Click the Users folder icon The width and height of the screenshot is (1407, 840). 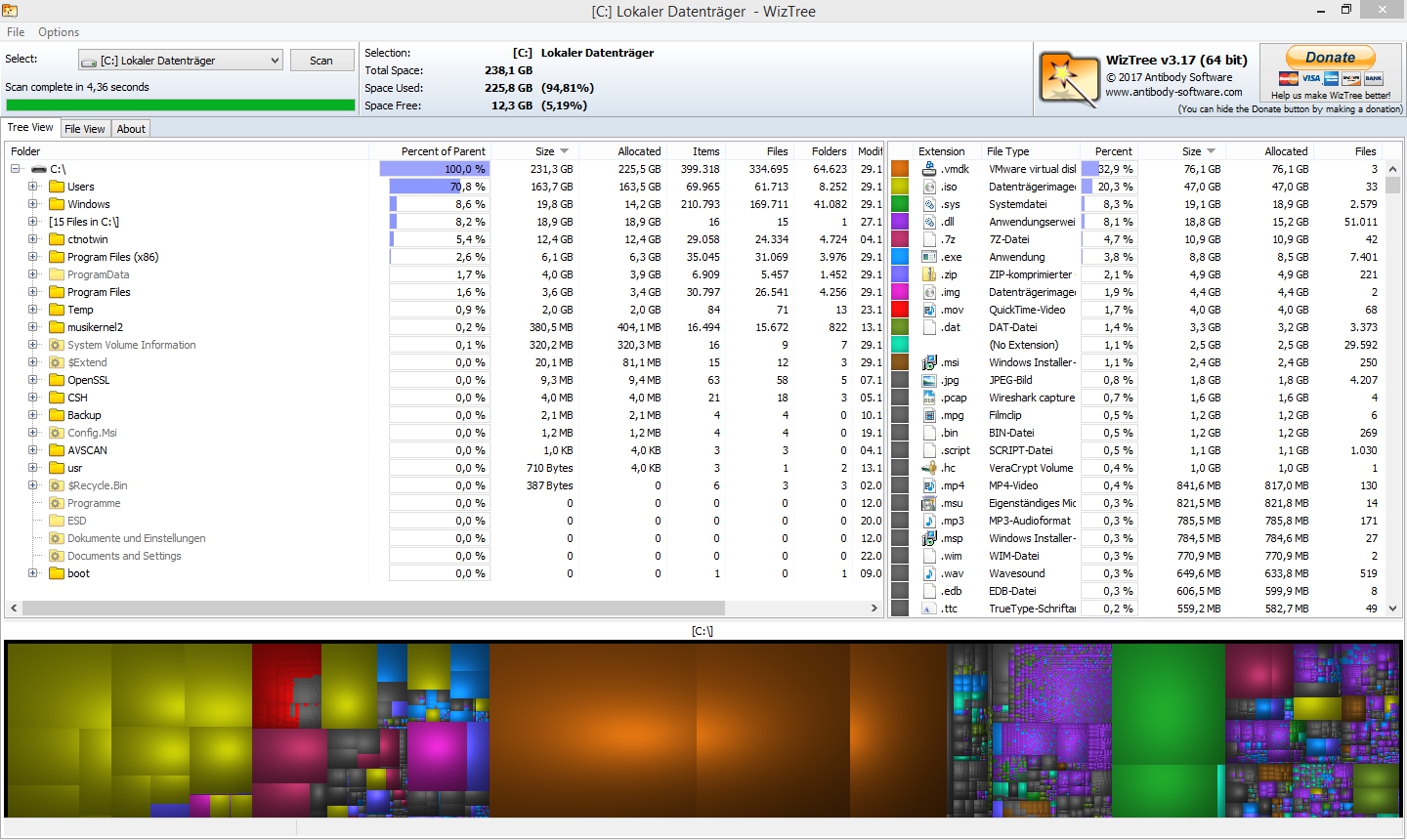point(57,187)
